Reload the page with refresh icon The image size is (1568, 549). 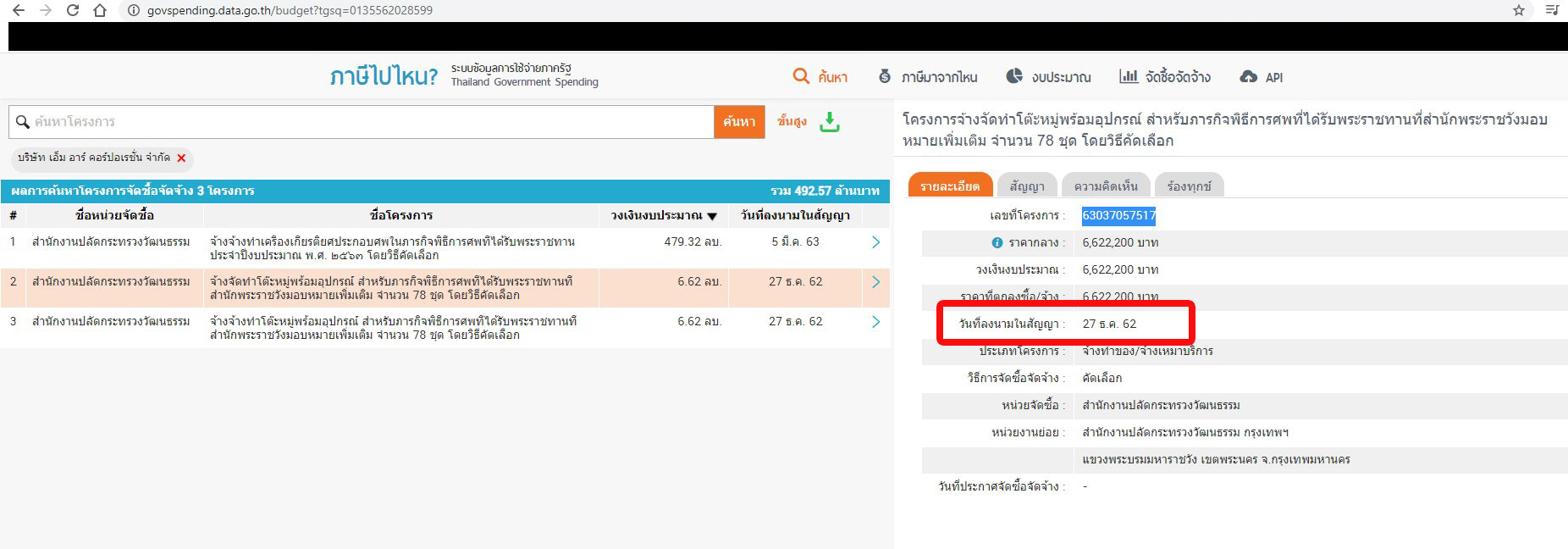pos(73,10)
